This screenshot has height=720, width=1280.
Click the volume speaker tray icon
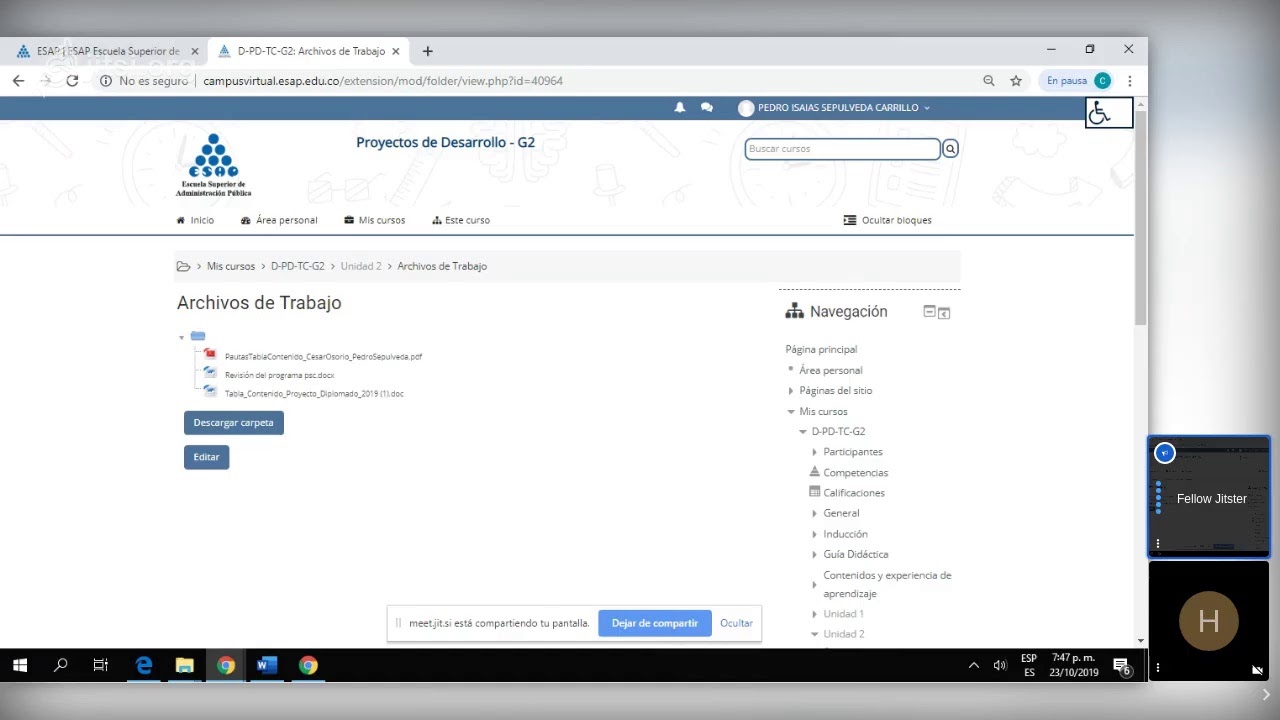(x=999, y=665)
